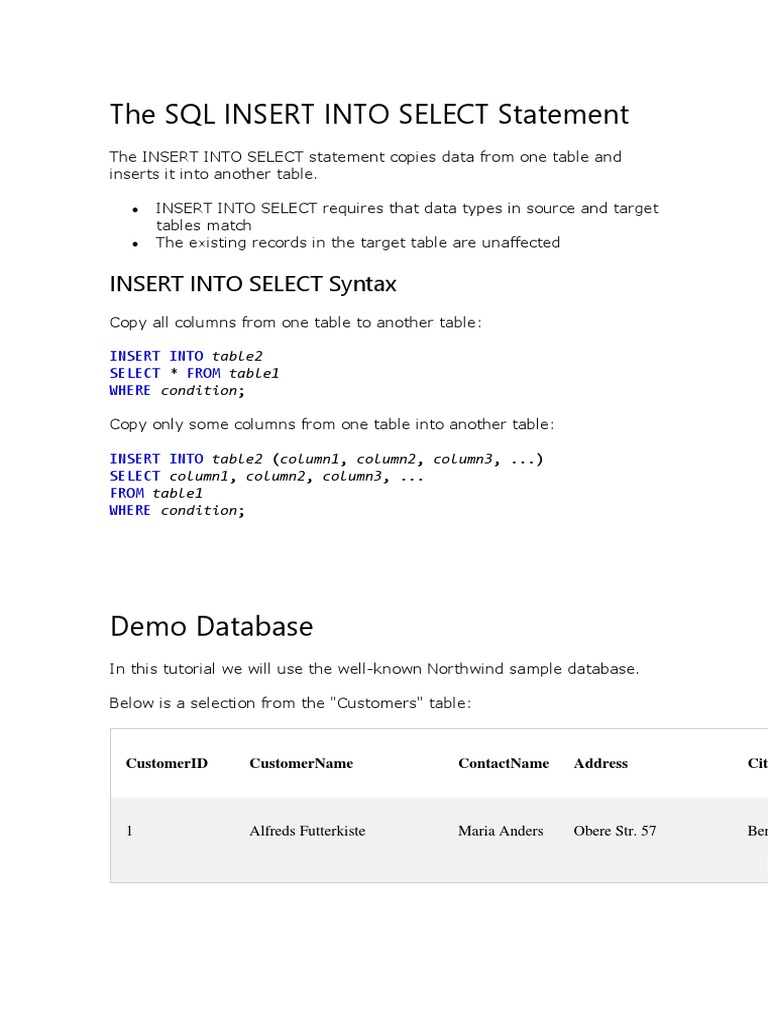This screenshot has height=1024, width=768.
Task: Click the "Copy only some columns" sentence
Action: (331, 424)
